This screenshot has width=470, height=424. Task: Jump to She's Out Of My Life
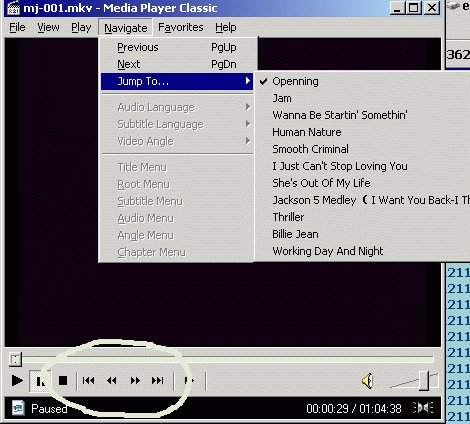click(x=363, y=183)
